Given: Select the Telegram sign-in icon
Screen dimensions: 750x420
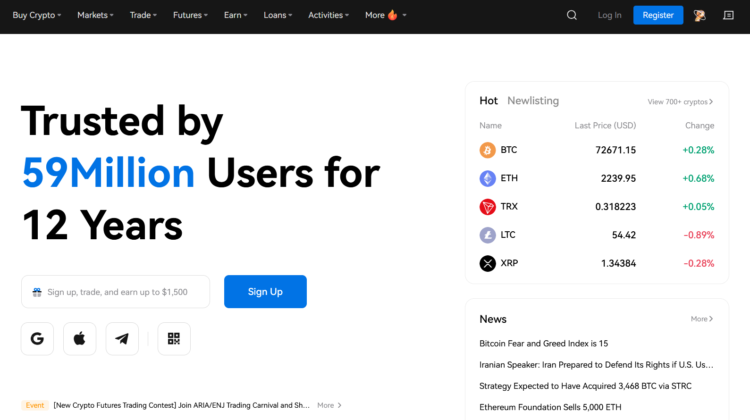Looking at the screenshot, I should (x=122, y=339).
